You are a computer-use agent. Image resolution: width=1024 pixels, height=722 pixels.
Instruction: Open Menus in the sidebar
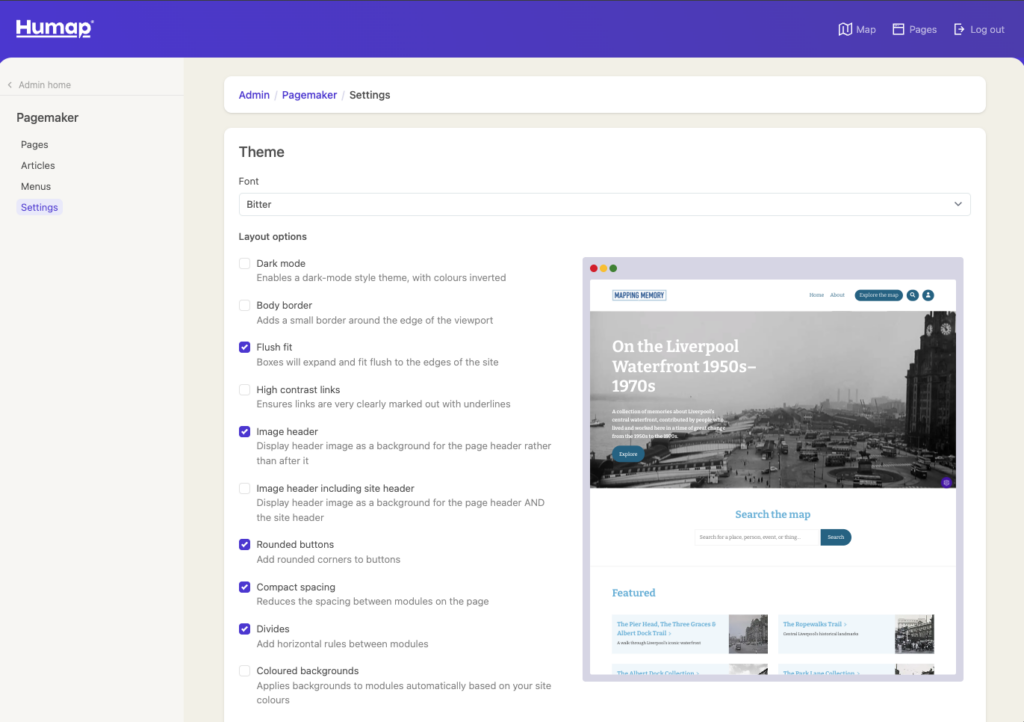point(36,187)
